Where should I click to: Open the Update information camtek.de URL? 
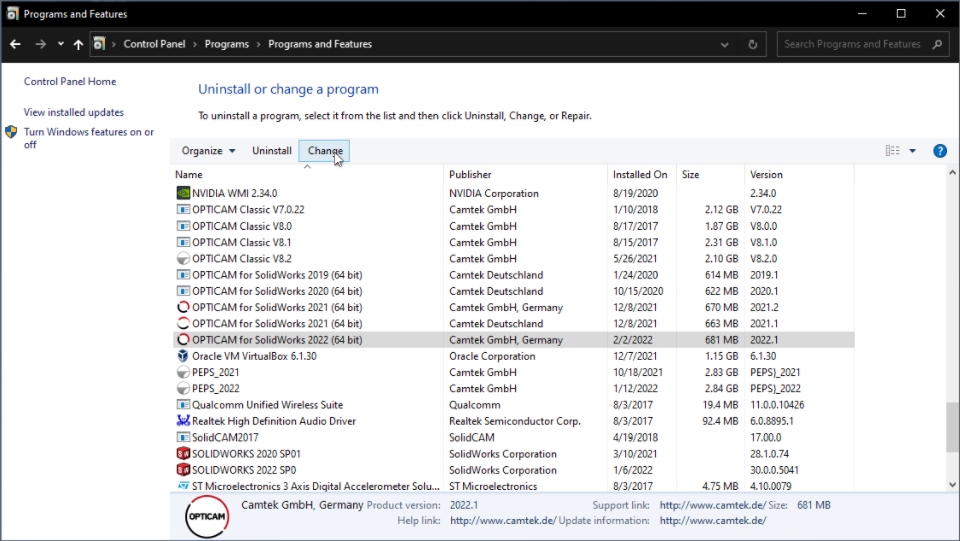(713, 520)
